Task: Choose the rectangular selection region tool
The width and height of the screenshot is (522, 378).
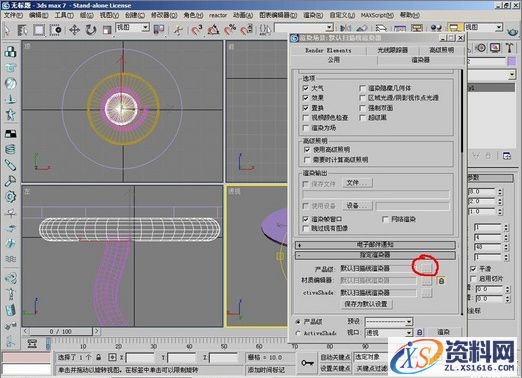Action: point(39,30)
